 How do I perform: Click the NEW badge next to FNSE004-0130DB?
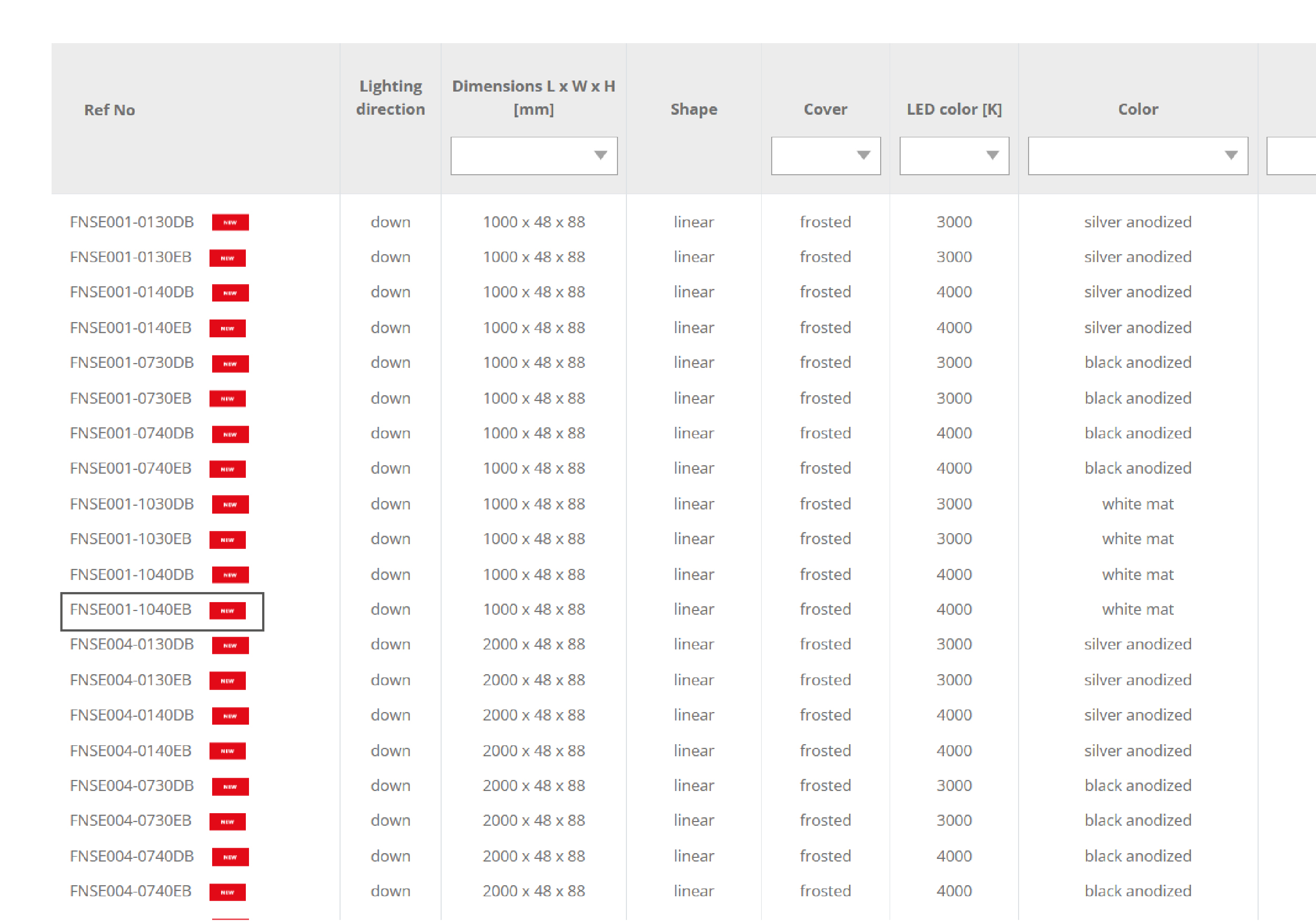click(x=230, y=645)
